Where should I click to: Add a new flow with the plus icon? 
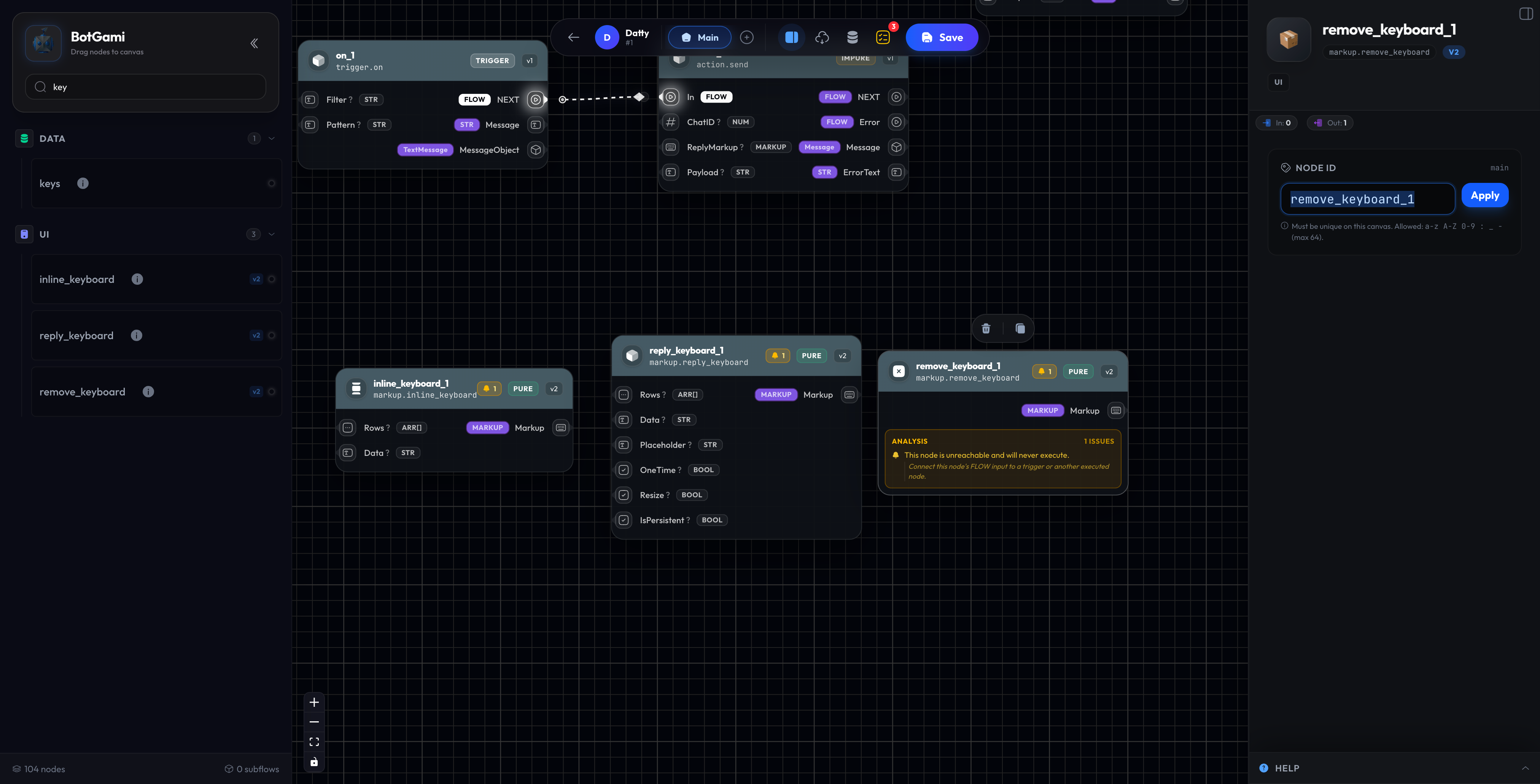coord(747,37)
